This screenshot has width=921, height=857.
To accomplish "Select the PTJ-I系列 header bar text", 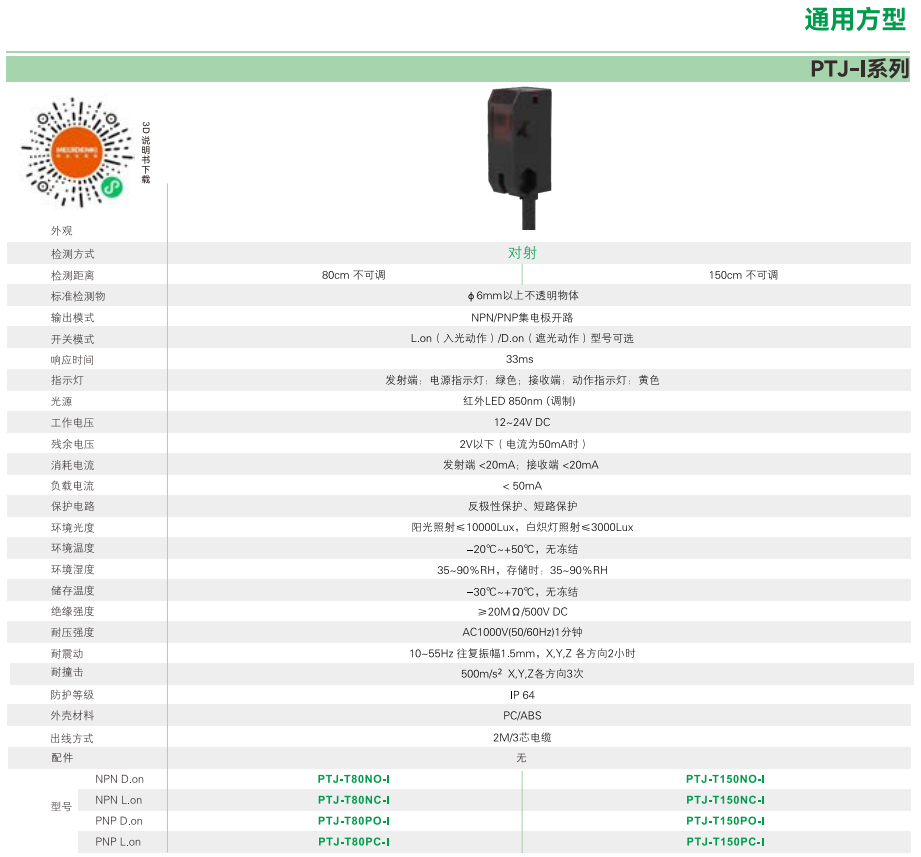I will click(859, 69).
